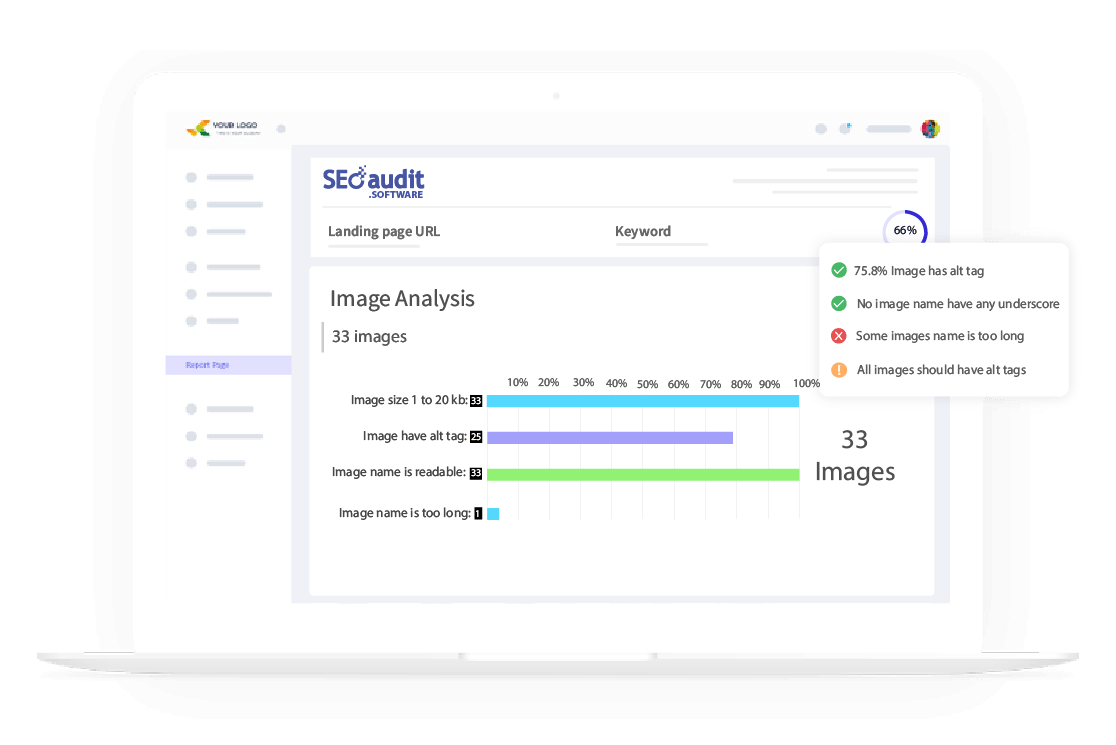Open the Keyword selector
This screenshot has height=745, width=1116.
pos(643,231)
